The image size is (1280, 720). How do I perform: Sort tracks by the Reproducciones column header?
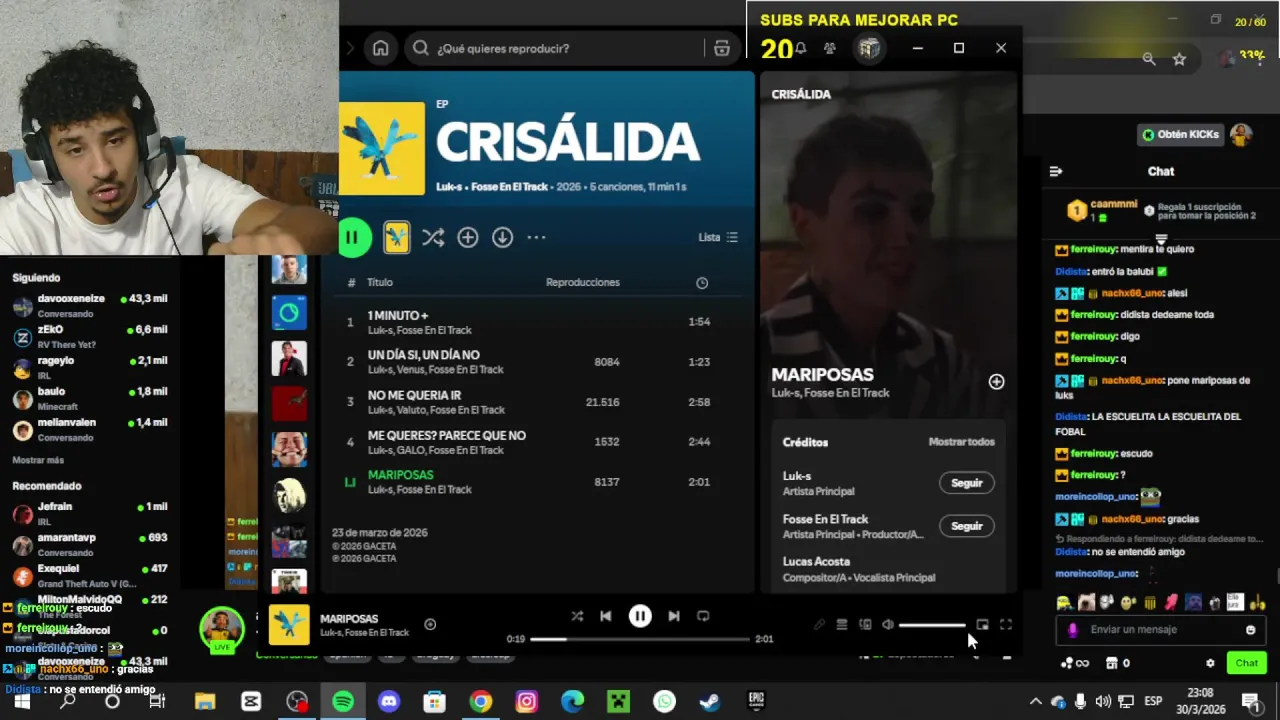[x=582, y=282]
